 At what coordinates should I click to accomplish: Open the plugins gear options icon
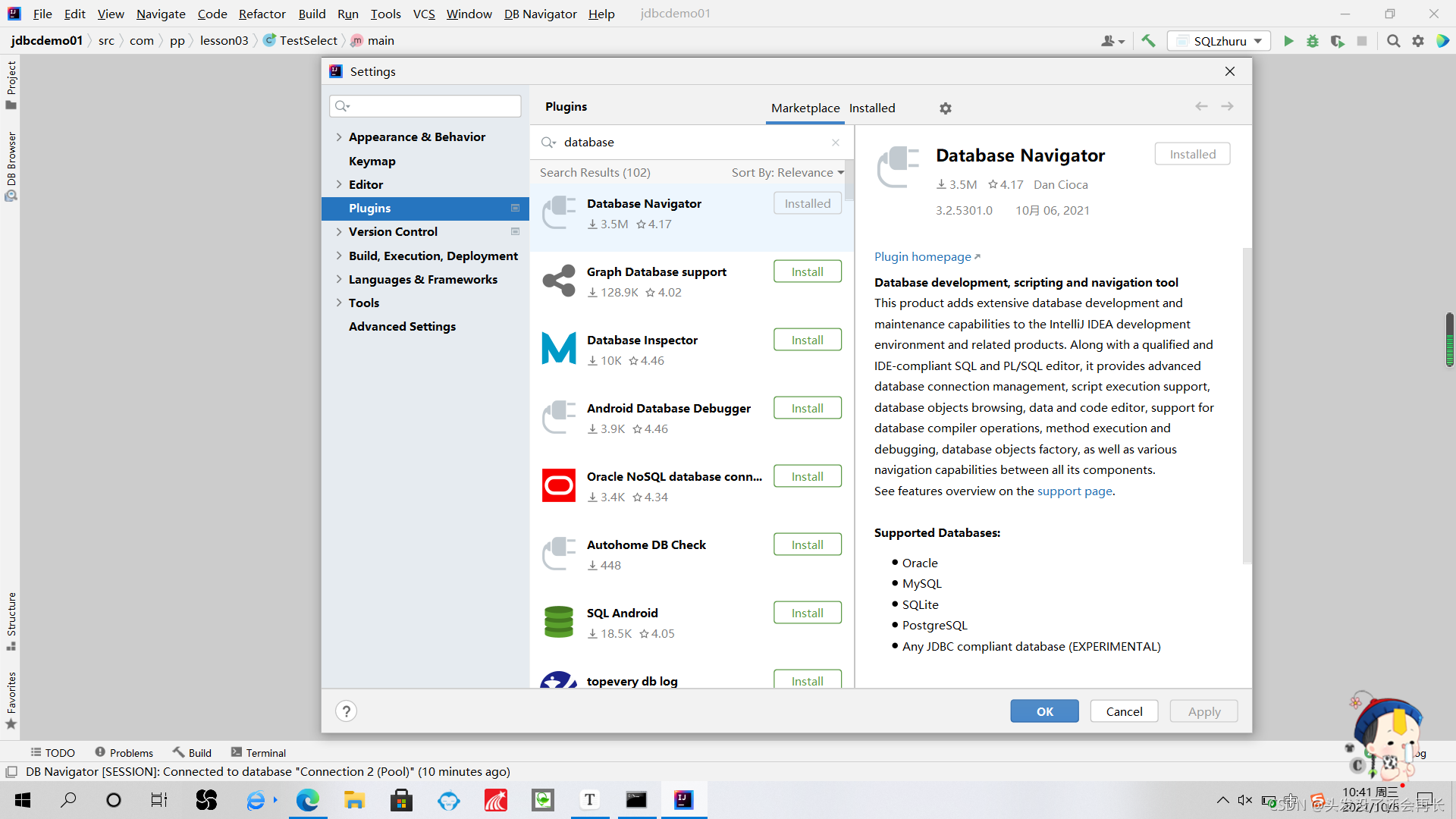945,108
